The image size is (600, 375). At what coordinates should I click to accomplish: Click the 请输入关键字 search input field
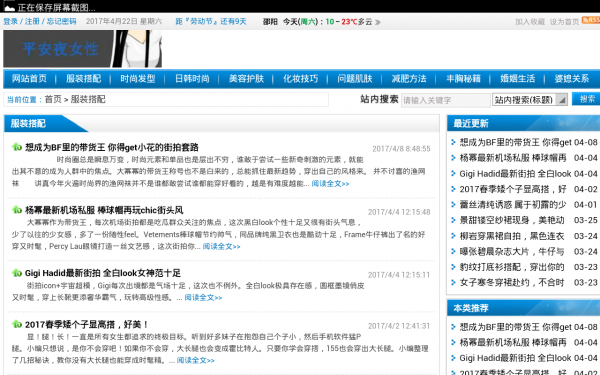pyautogui.click(x=445, y=100)
